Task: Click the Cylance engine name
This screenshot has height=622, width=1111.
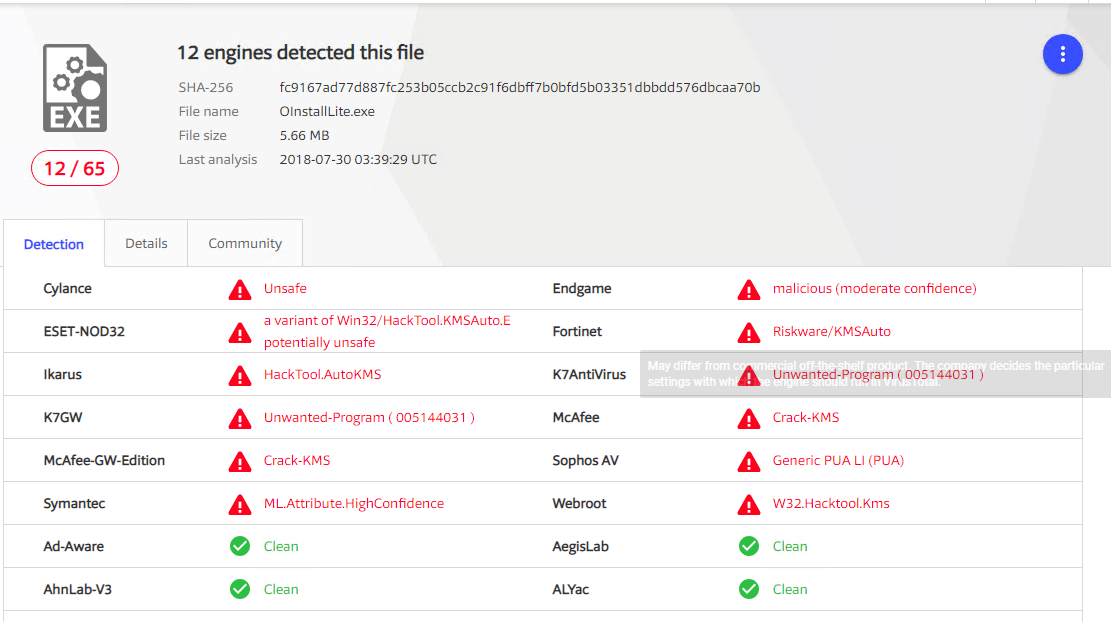Action: point(67,288)
